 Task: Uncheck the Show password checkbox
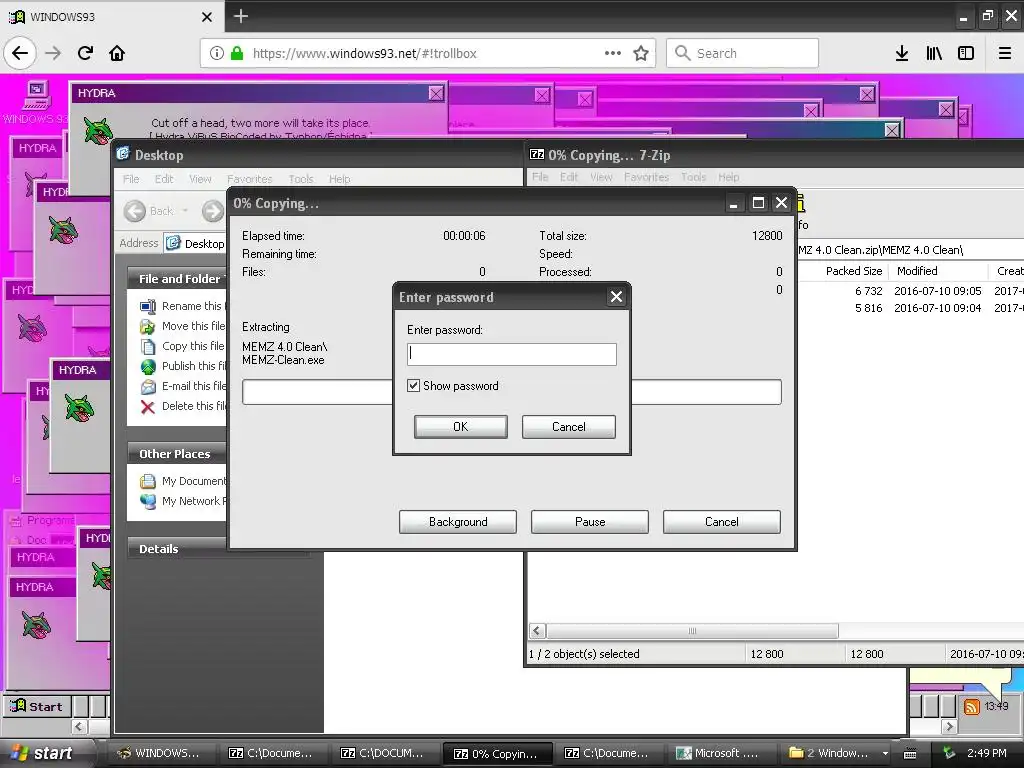413,386
